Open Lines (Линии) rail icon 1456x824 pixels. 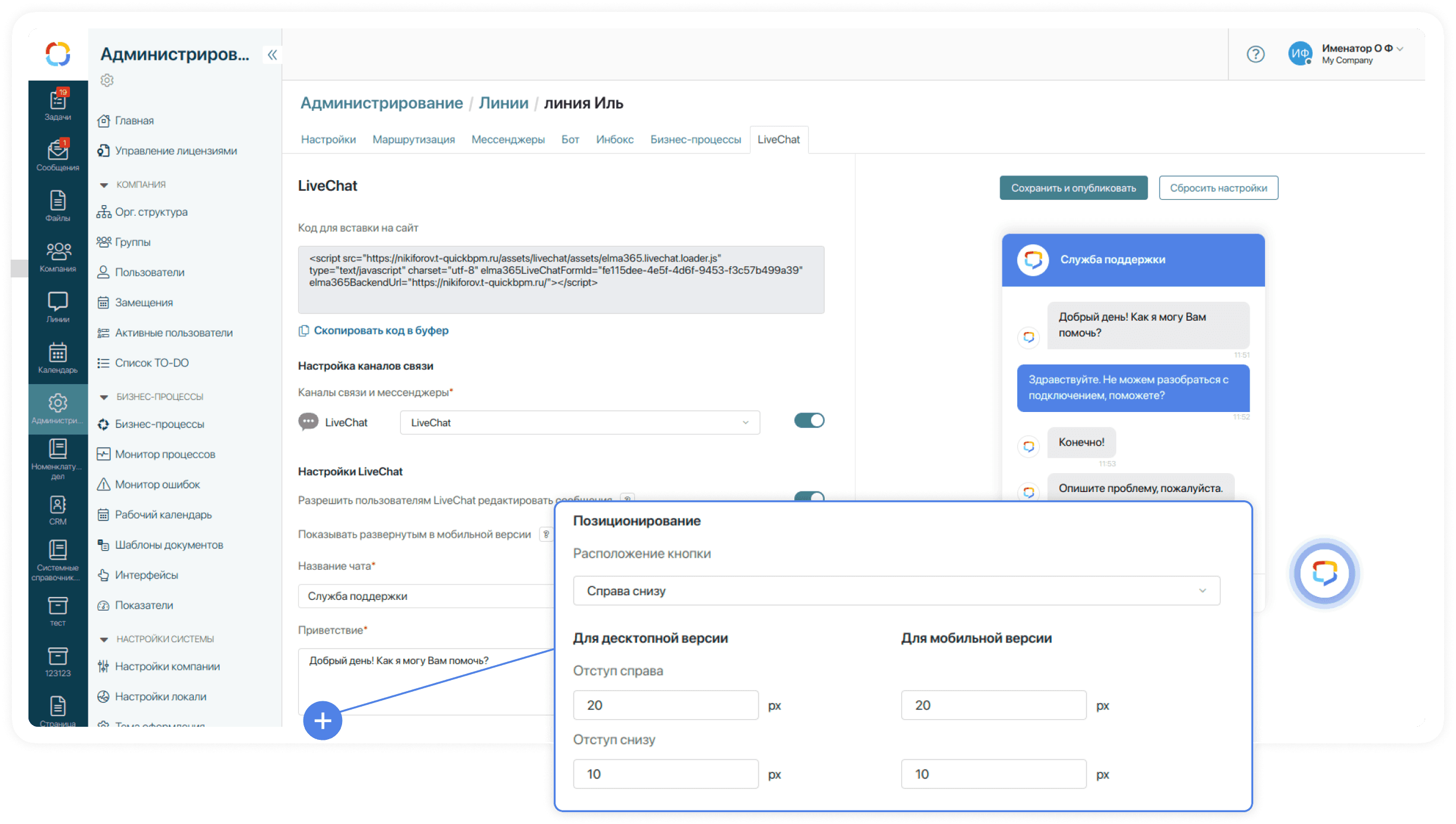[x=58, y=306]
